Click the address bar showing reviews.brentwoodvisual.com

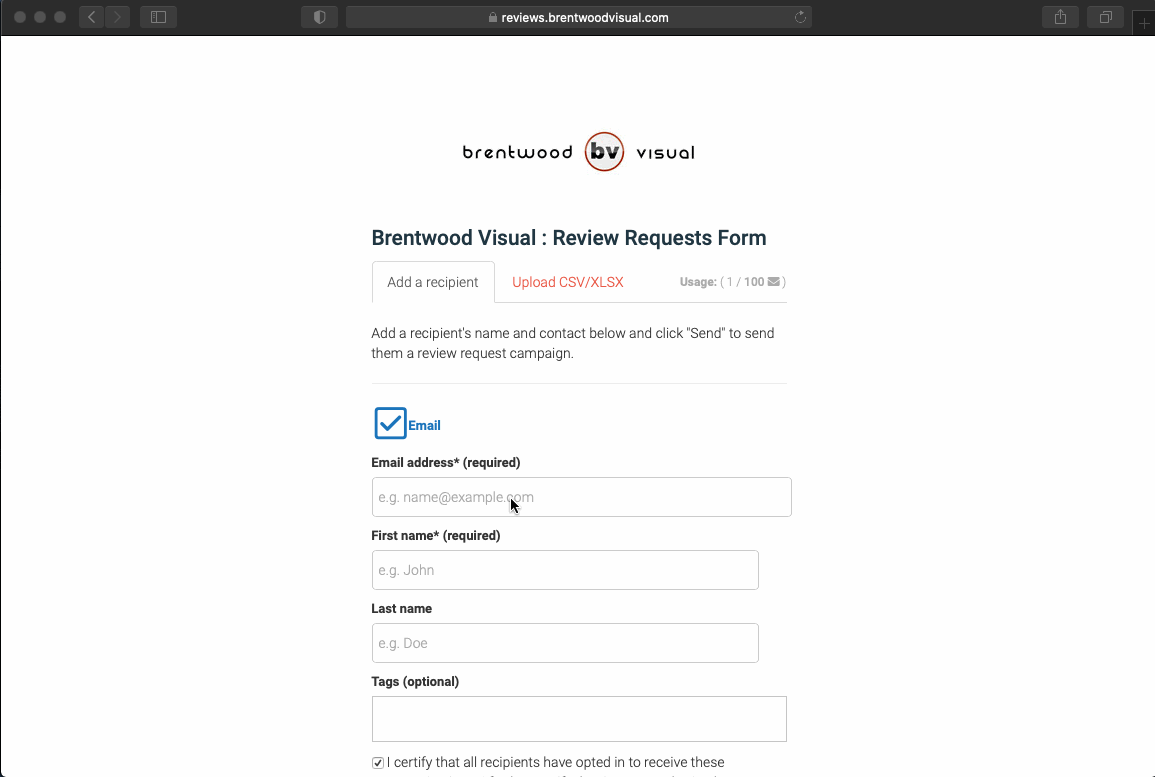(x=578, y=17)
